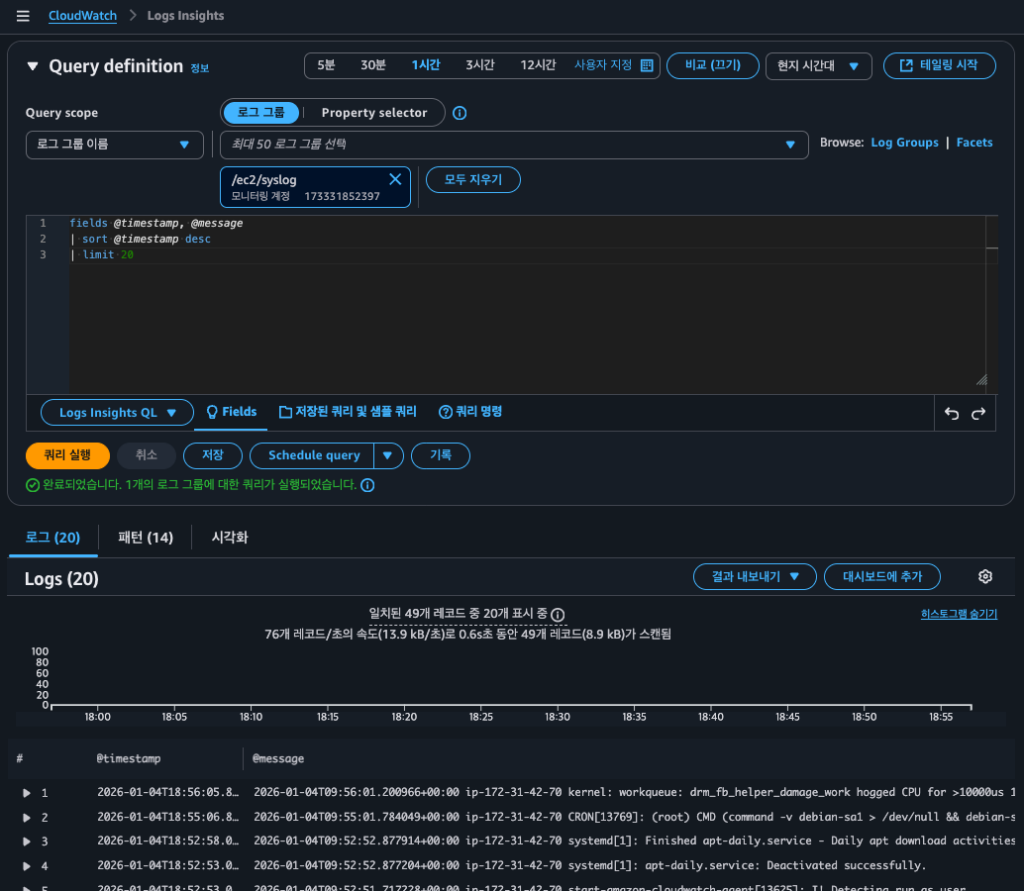Image resolution: width=1024 pixels, height=891 pixels.
Task: Click info icon next to matched records count
Action: point(558,615)
